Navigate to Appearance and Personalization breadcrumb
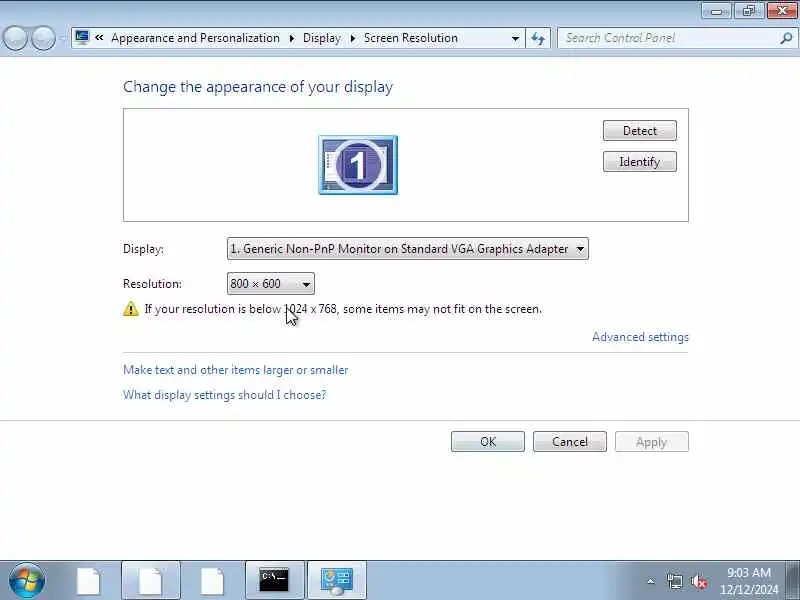Image resolution: width=800 pixels, height=600 pixels. pyautogui.click(x=195, y=38)
